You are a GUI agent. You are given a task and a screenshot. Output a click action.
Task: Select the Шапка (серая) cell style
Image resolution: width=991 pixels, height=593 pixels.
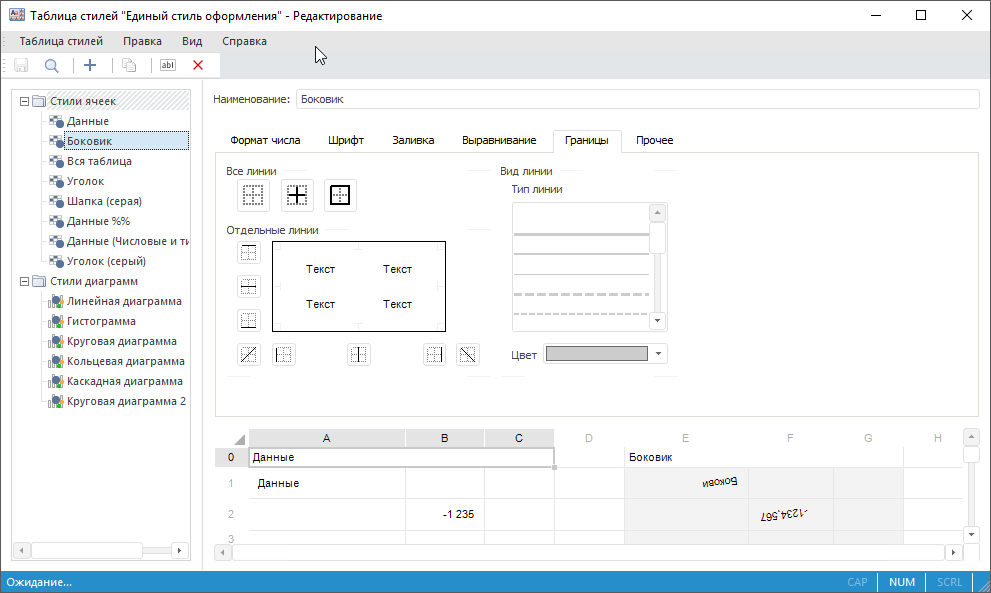(103, 201)
